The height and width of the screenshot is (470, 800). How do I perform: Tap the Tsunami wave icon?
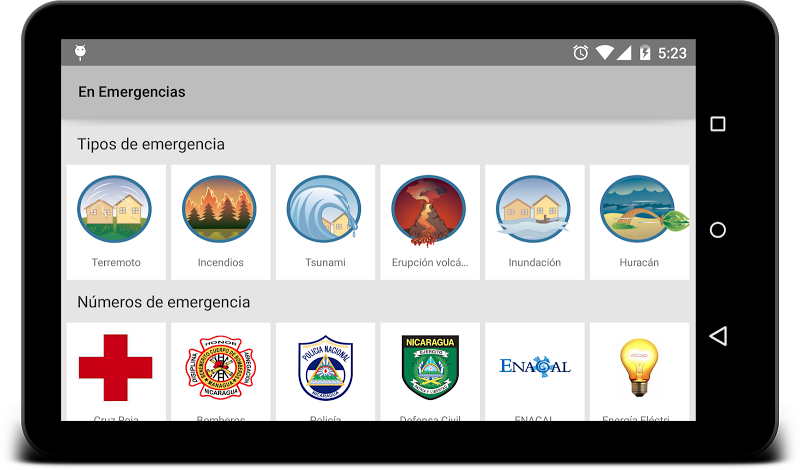(x=324, y=209)
